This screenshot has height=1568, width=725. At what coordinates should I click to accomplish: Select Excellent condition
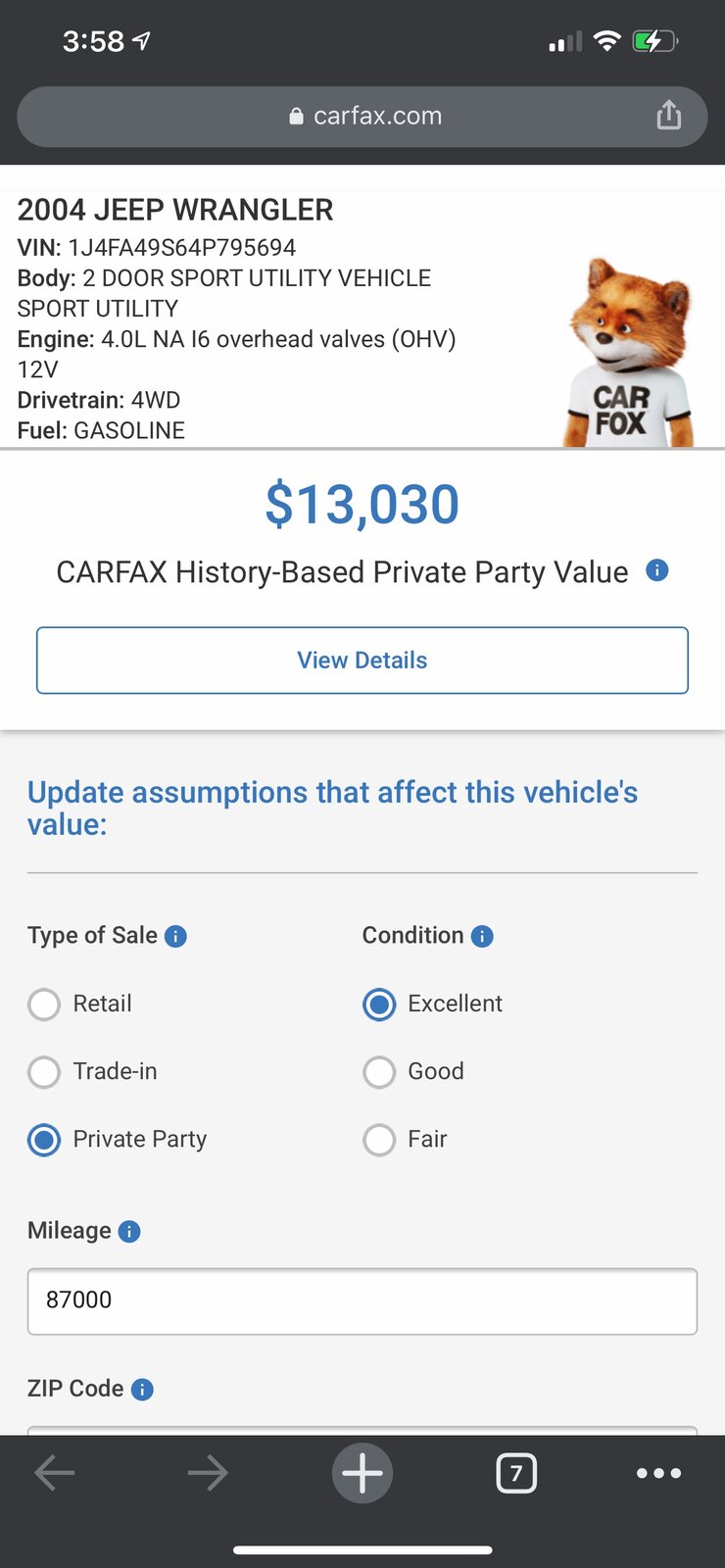[379, 1004]
